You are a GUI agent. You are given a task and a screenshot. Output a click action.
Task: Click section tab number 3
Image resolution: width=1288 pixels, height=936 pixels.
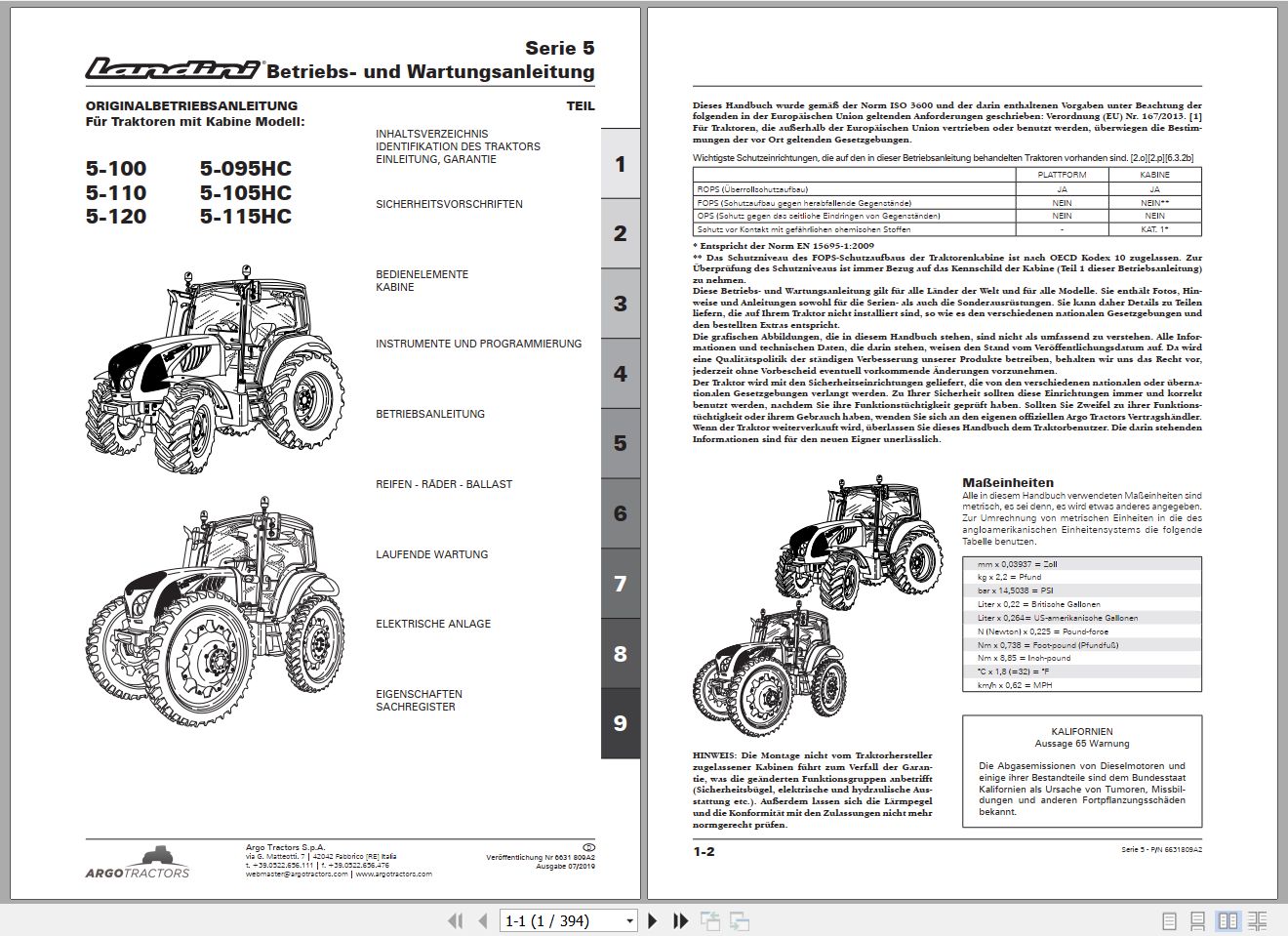point(621,304)
